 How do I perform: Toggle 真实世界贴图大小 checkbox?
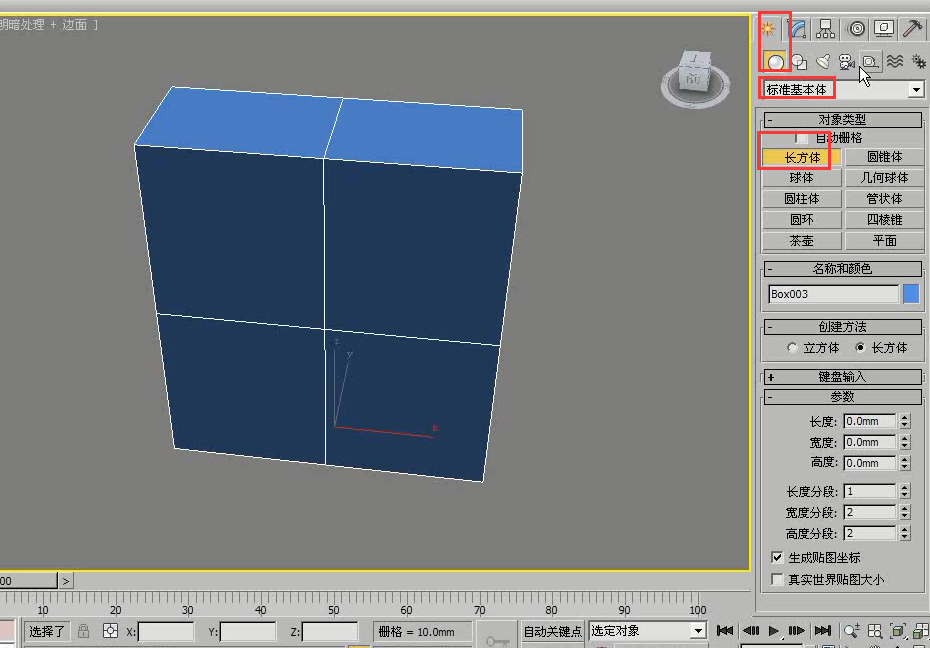(777, 579)
